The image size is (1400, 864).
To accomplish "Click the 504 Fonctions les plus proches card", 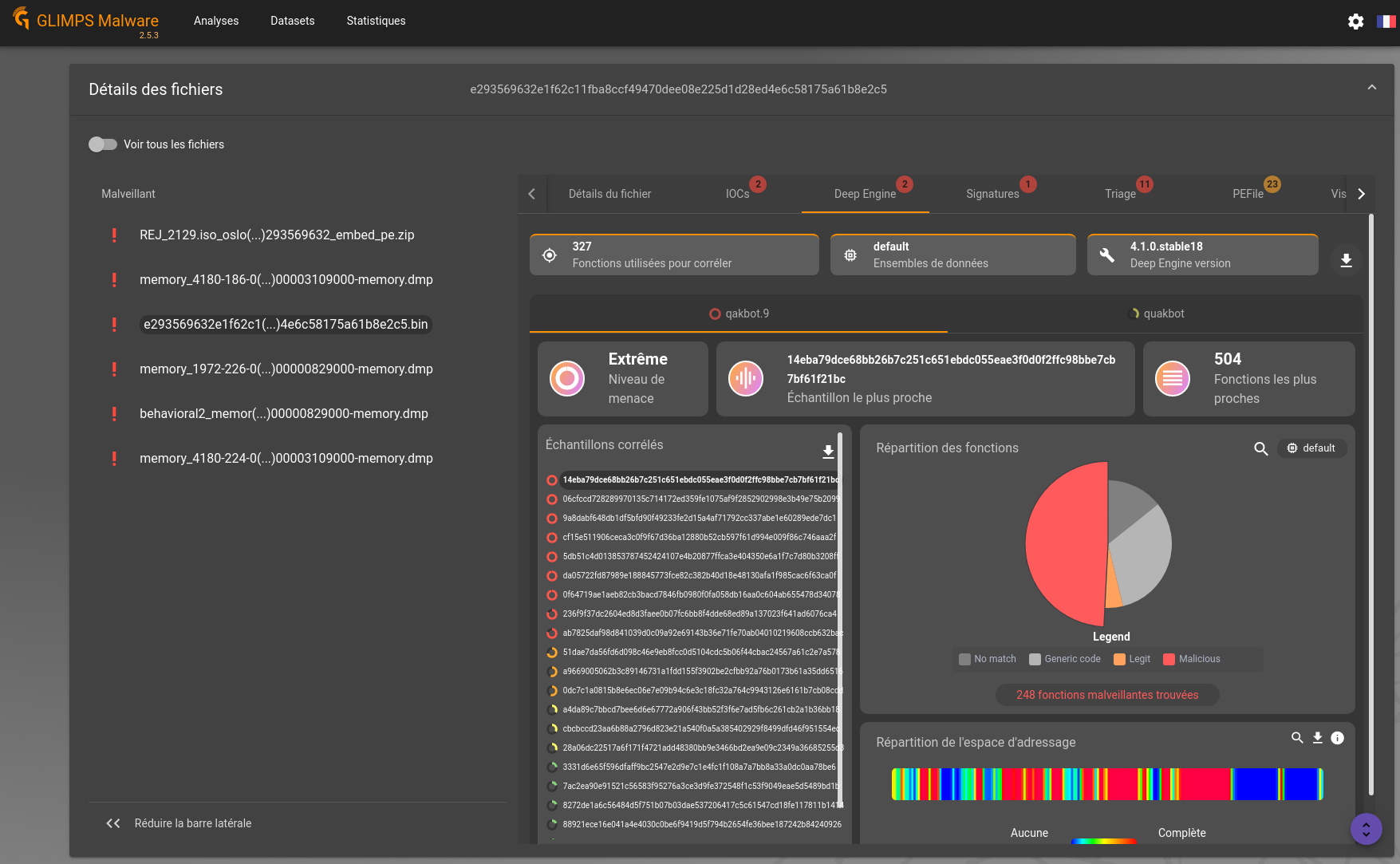I will click(x=1249, y=378).
